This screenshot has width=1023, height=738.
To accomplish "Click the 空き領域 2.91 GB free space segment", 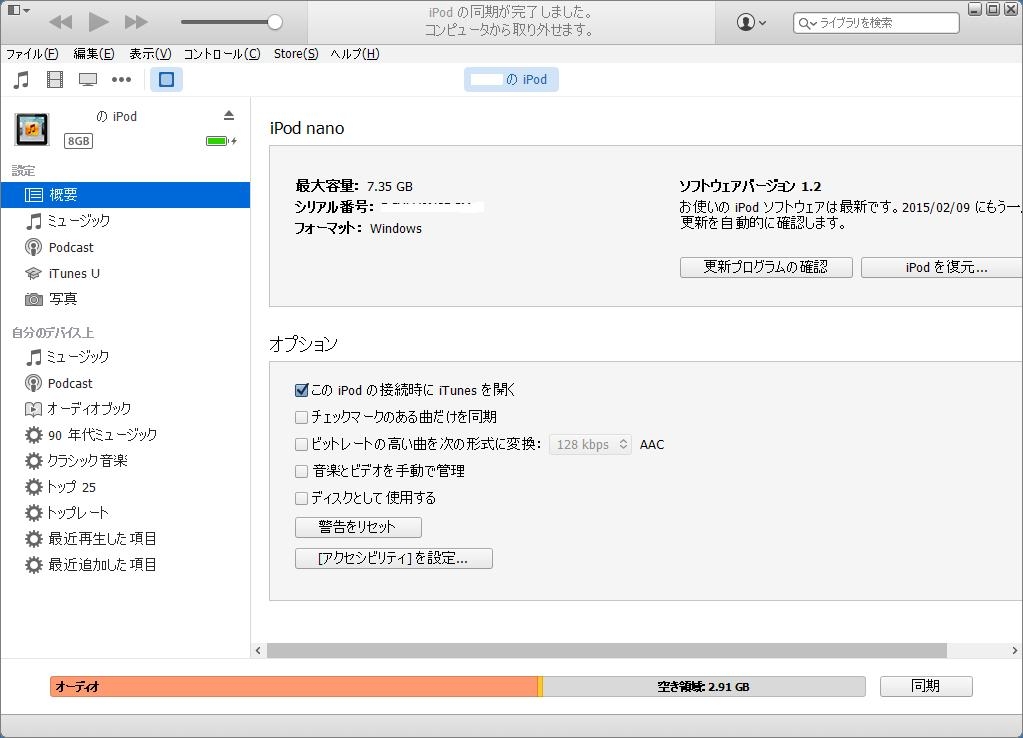I will pos(704,686).
